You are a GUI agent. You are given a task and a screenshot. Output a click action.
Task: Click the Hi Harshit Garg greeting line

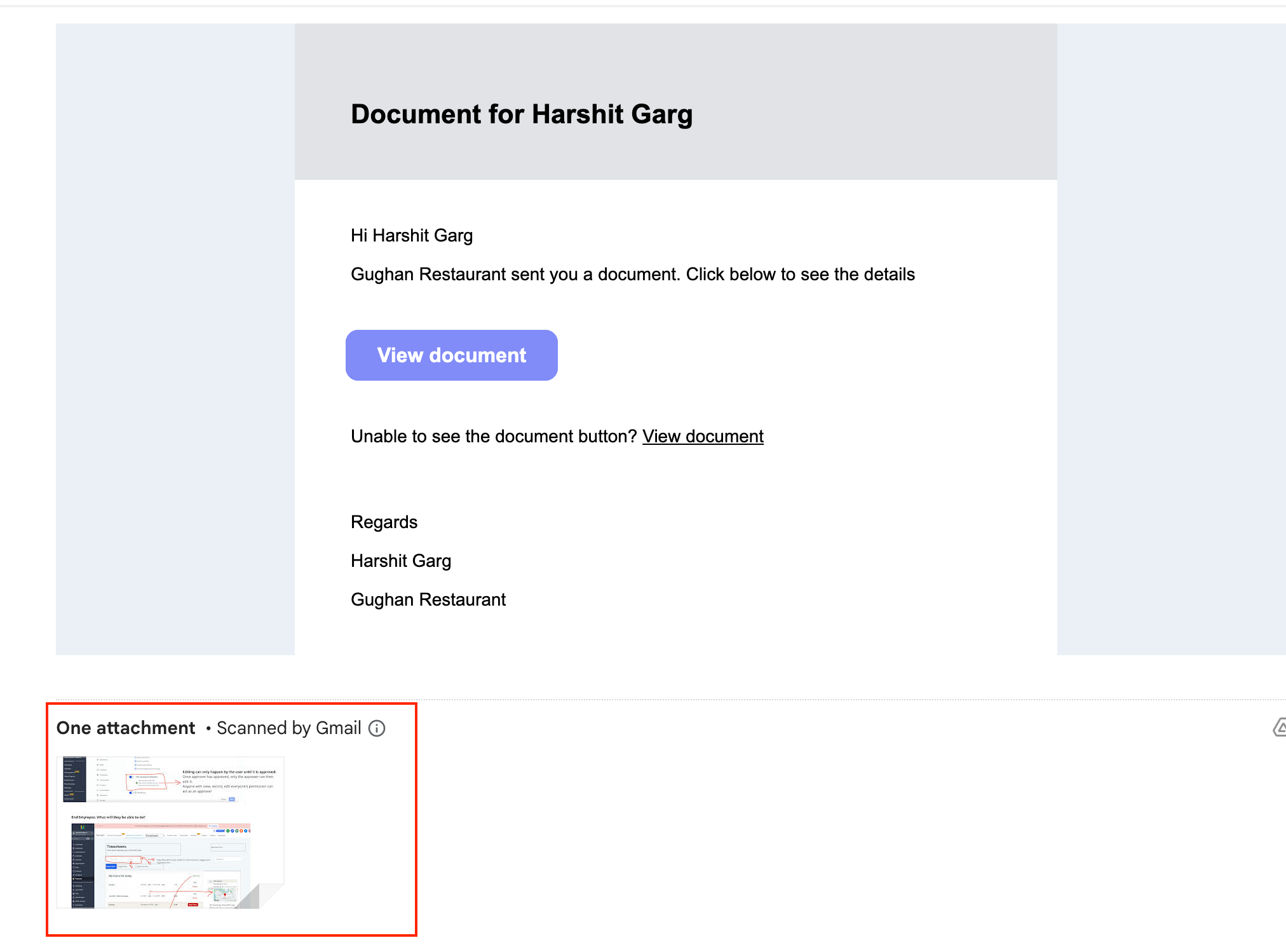pos(412,236)
